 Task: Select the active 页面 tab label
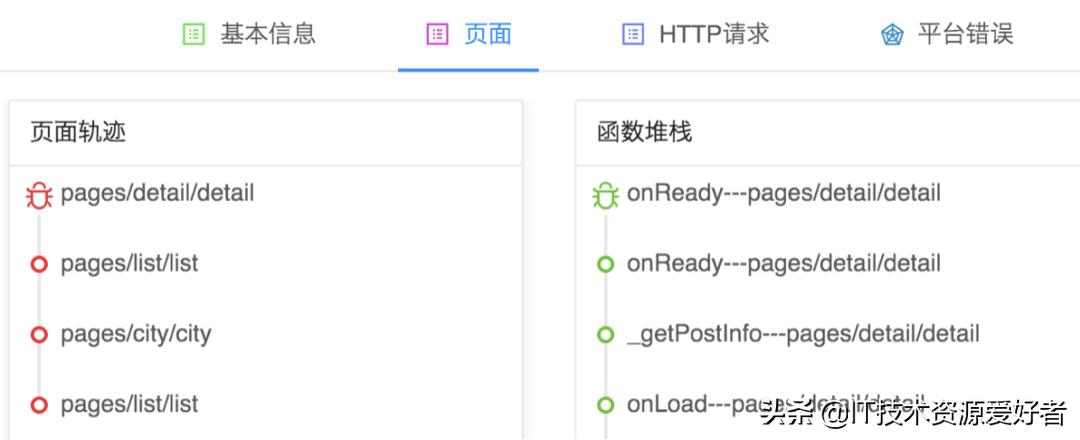click(x=488, y=34)
